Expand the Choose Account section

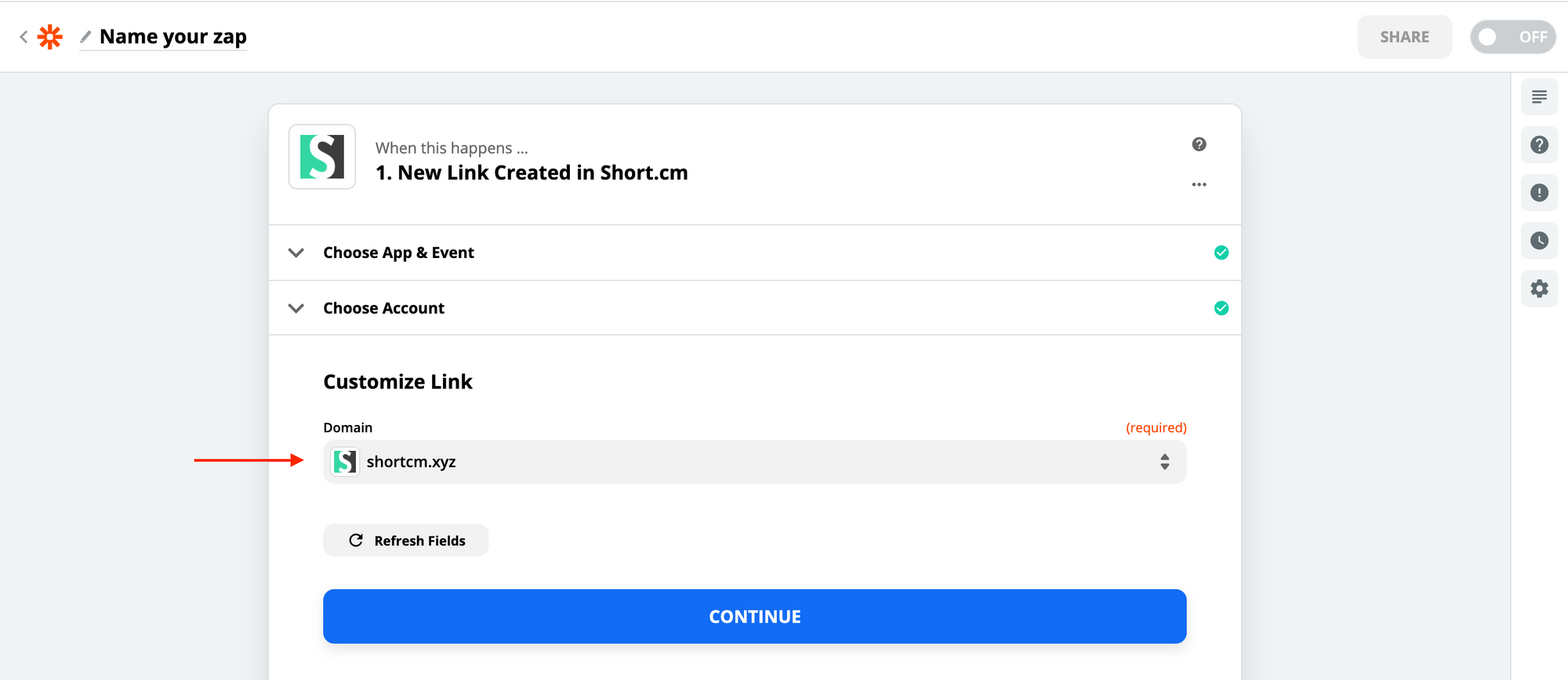[754, 308]
